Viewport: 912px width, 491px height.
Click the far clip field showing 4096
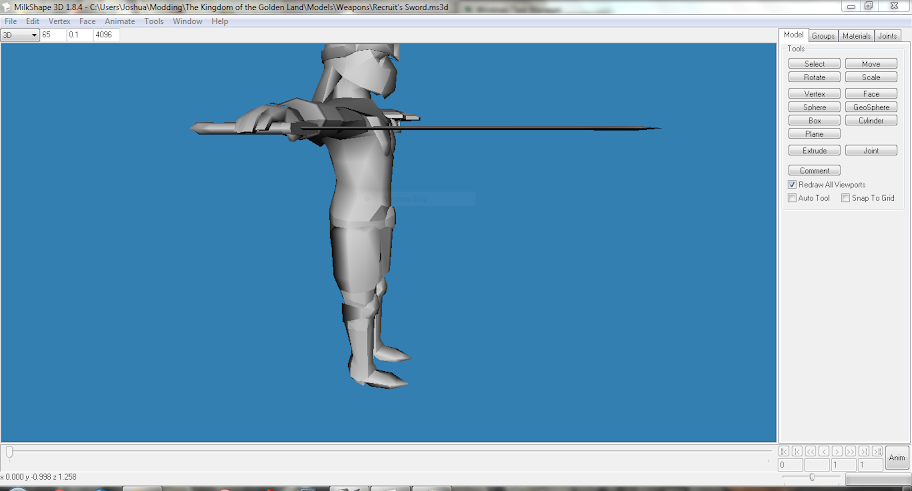[x=106, y=35]
